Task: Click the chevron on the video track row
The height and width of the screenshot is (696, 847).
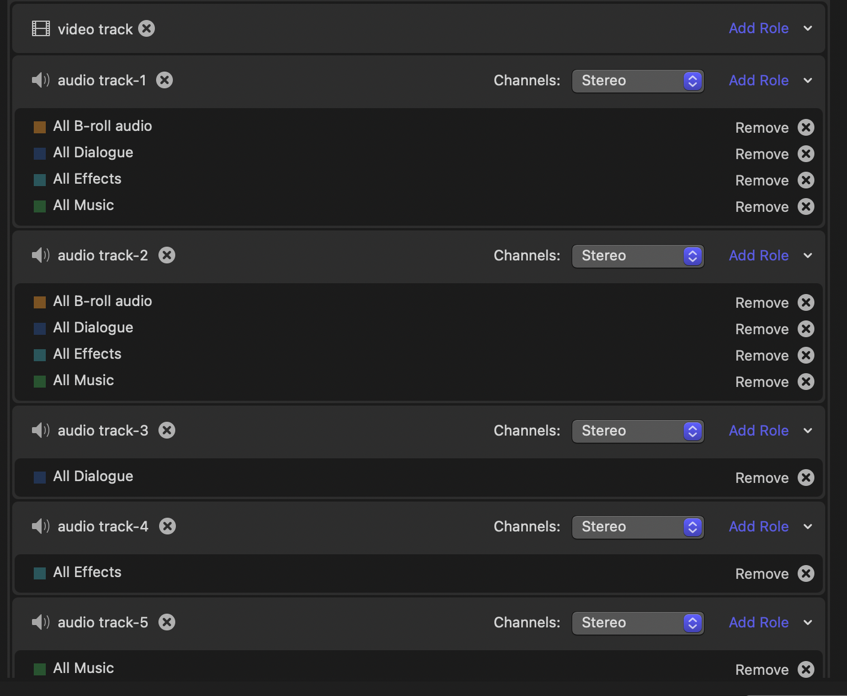Action: click(808, 29)
